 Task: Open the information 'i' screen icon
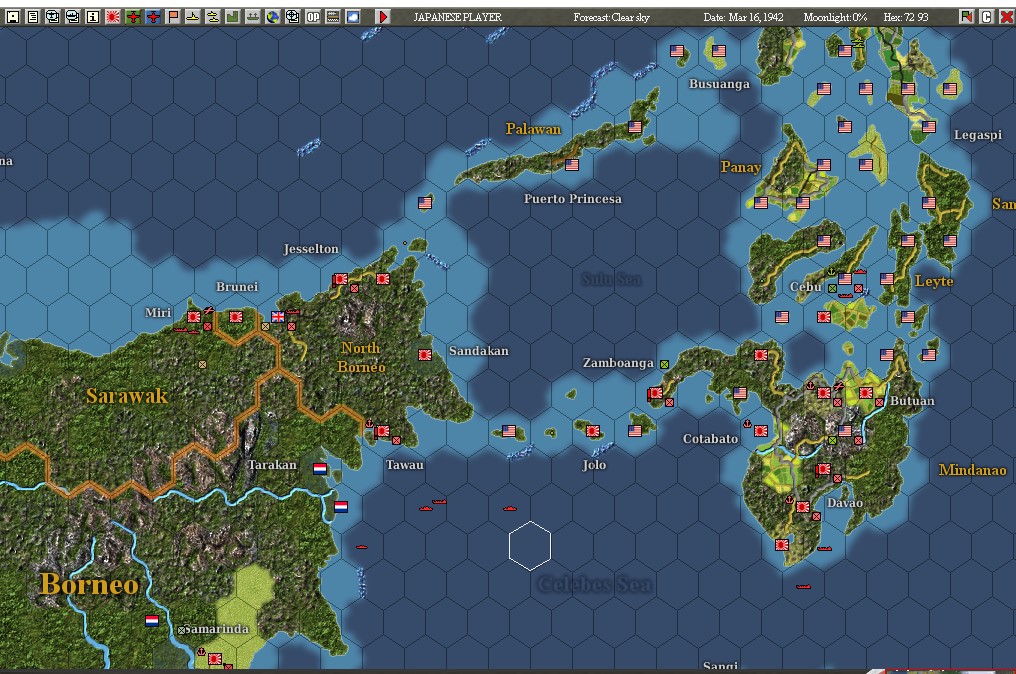(x=93, y=17)
